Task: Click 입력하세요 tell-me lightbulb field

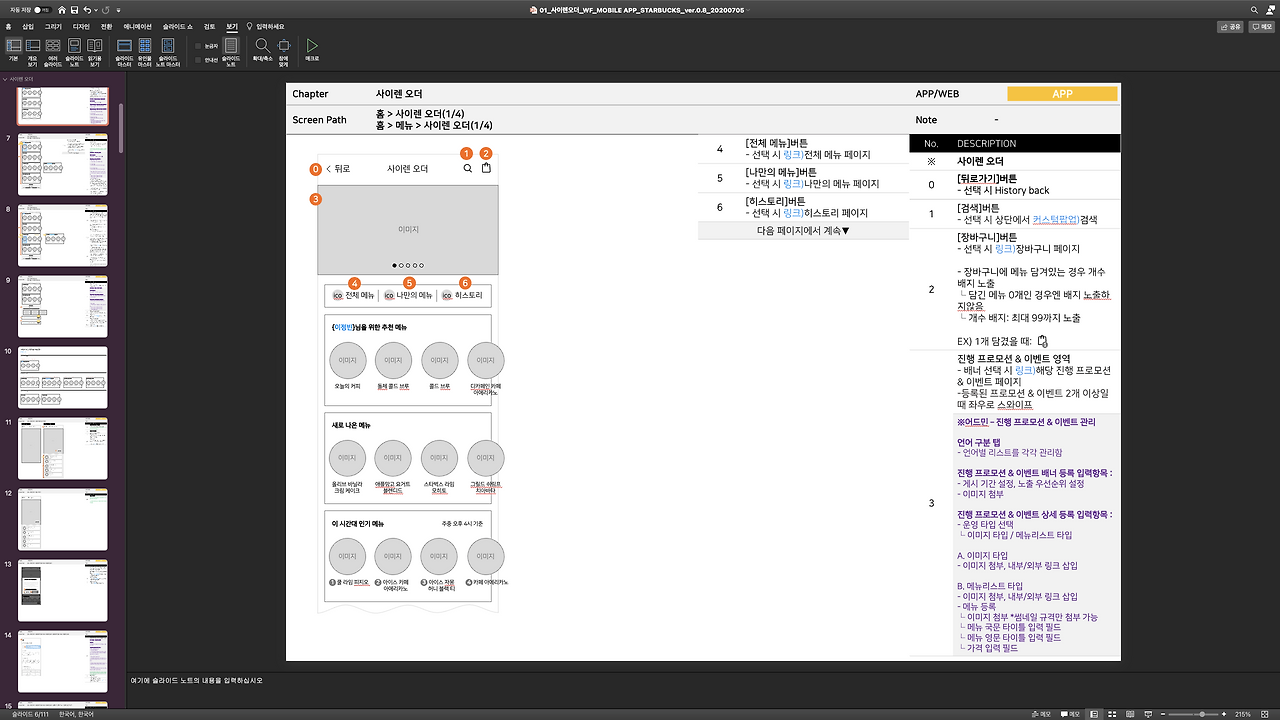Action: [264, 26]
